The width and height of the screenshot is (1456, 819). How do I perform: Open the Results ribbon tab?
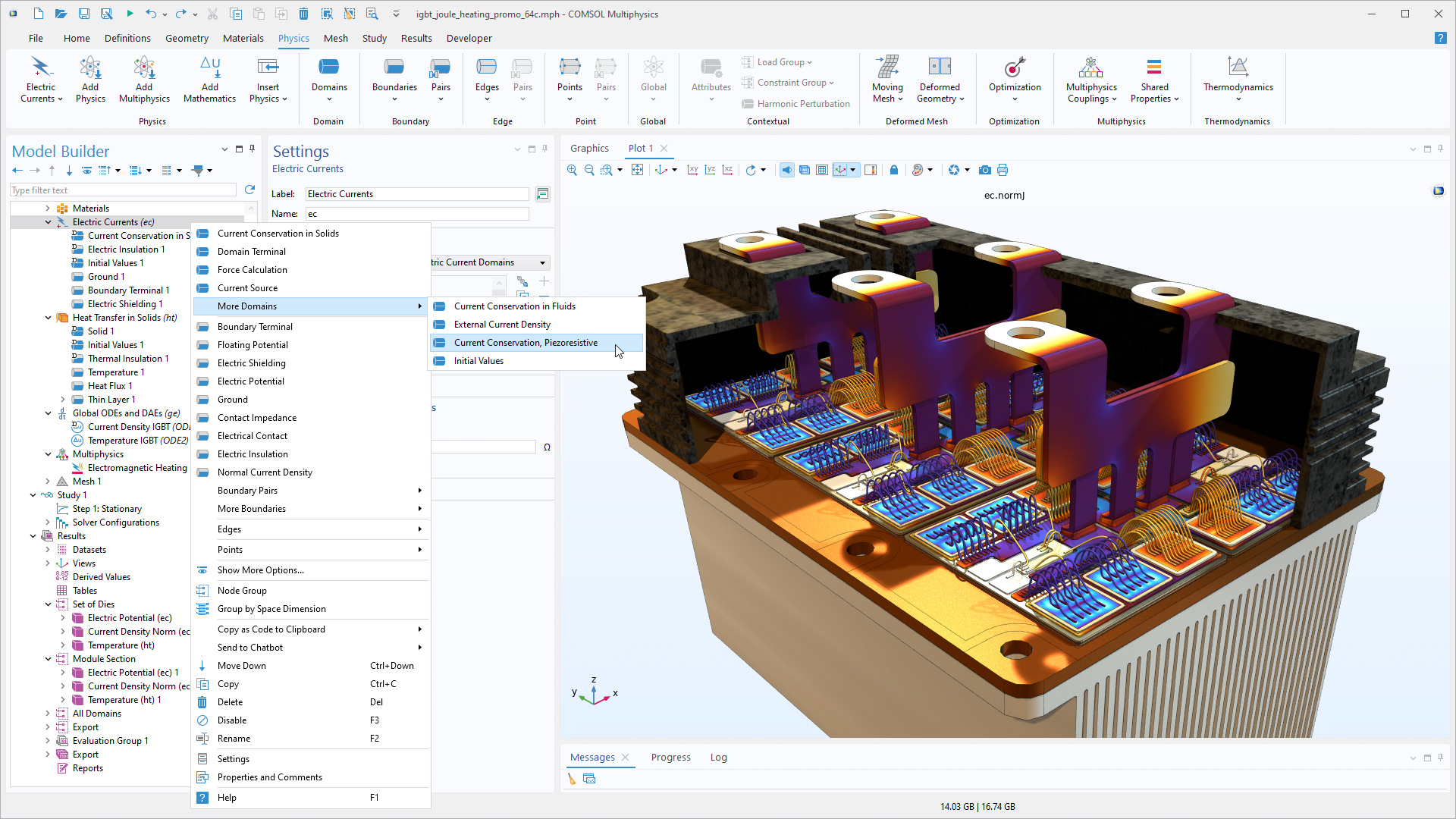[416, 38]
